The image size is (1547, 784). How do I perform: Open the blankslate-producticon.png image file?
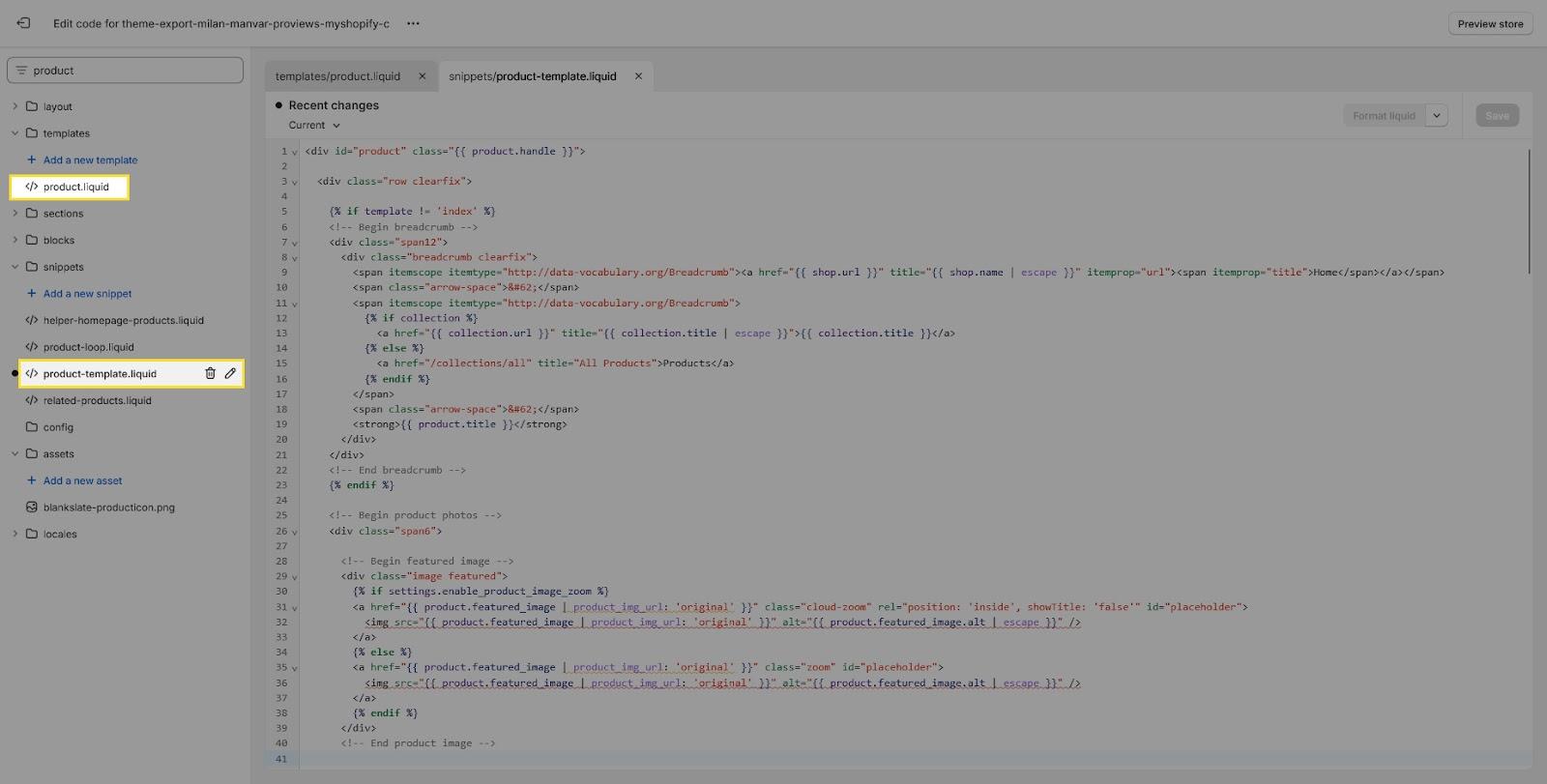108,508
